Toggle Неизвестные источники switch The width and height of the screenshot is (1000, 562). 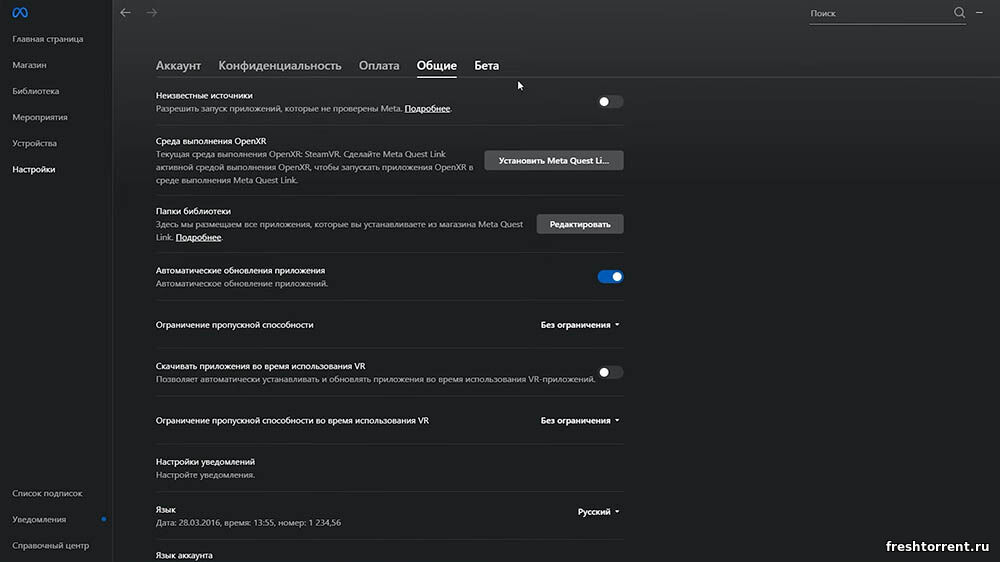(610, 102)
